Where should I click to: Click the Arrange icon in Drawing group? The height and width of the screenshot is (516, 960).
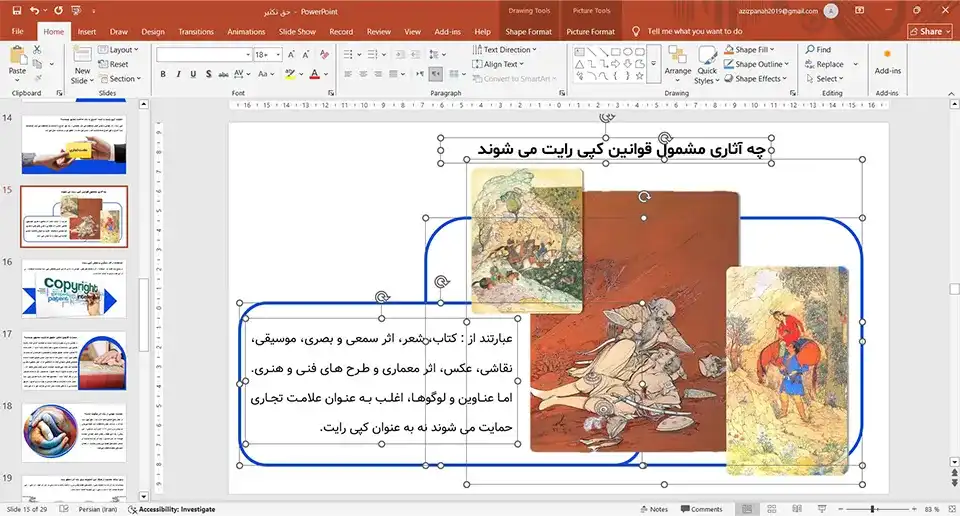678,64
